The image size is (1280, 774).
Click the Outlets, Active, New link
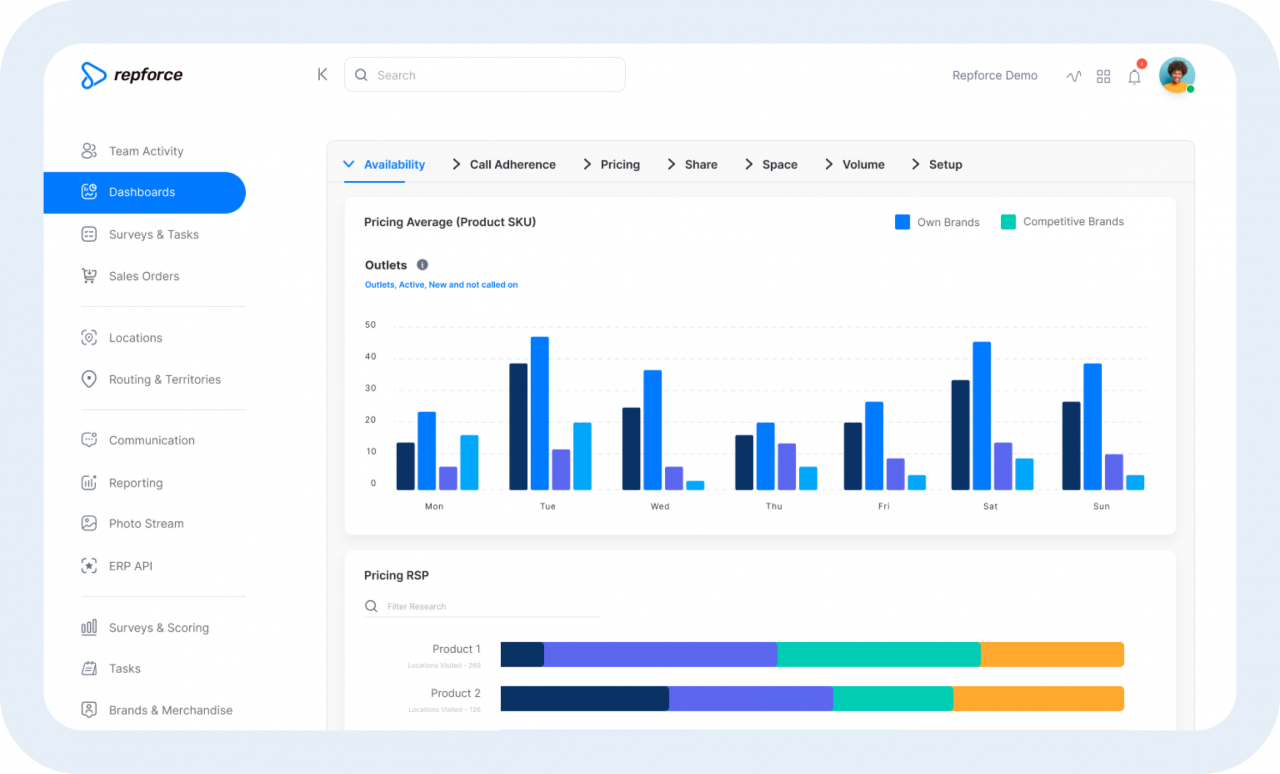tap(441, 284)
